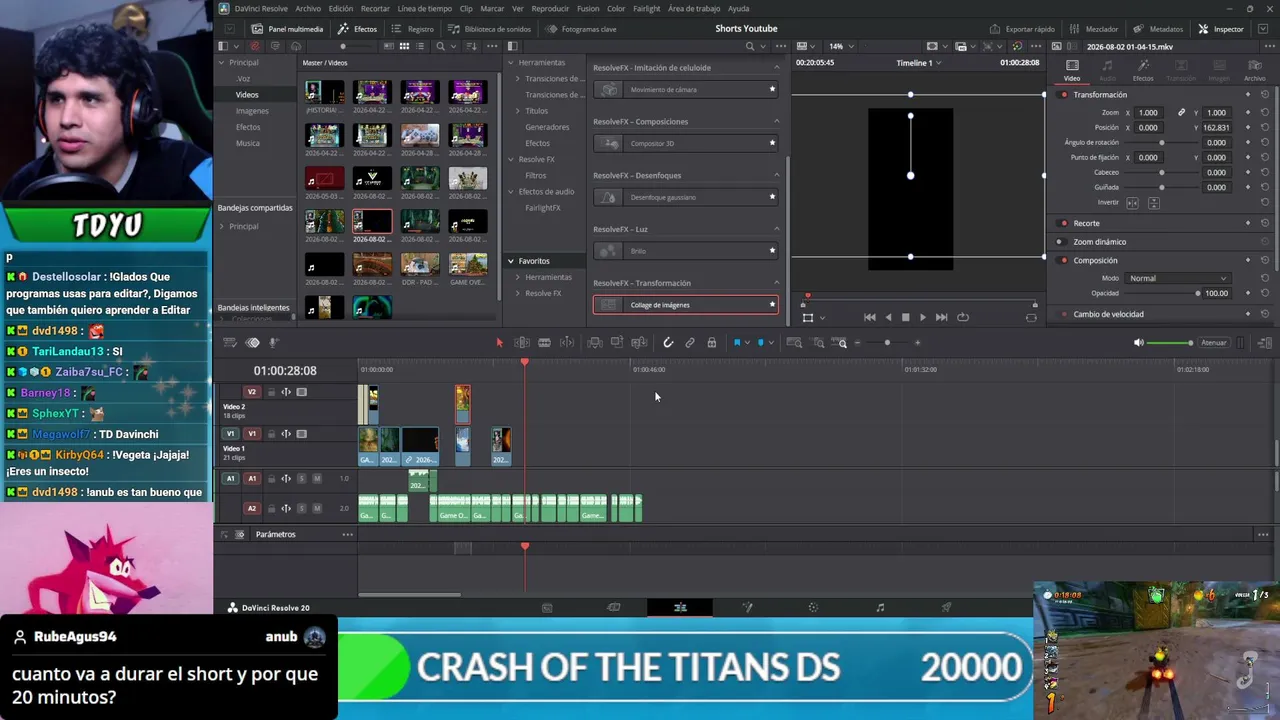Click the padlock position lock icon in toolbar

click(x=711, y=343)
